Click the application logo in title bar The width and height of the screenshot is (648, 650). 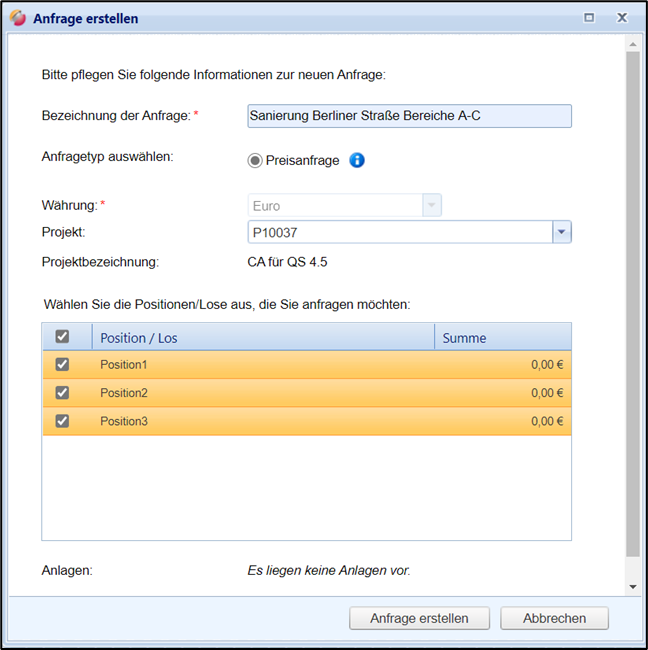click(18, 18)
